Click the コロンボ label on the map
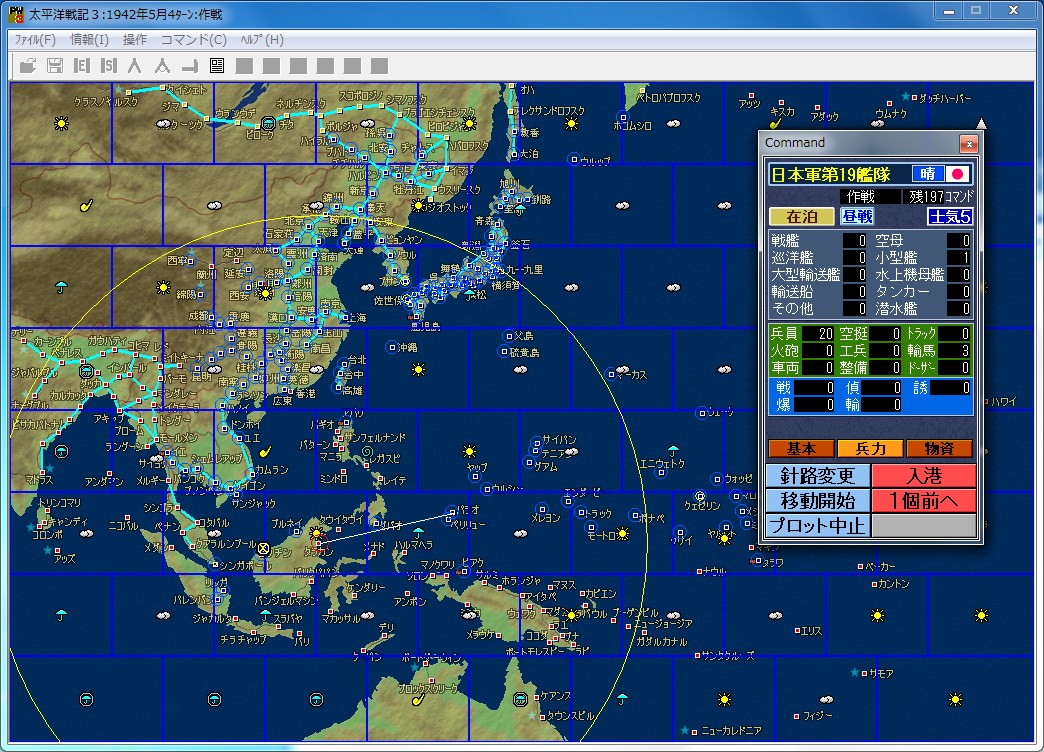1044x752 pixels. click(47, 534)
